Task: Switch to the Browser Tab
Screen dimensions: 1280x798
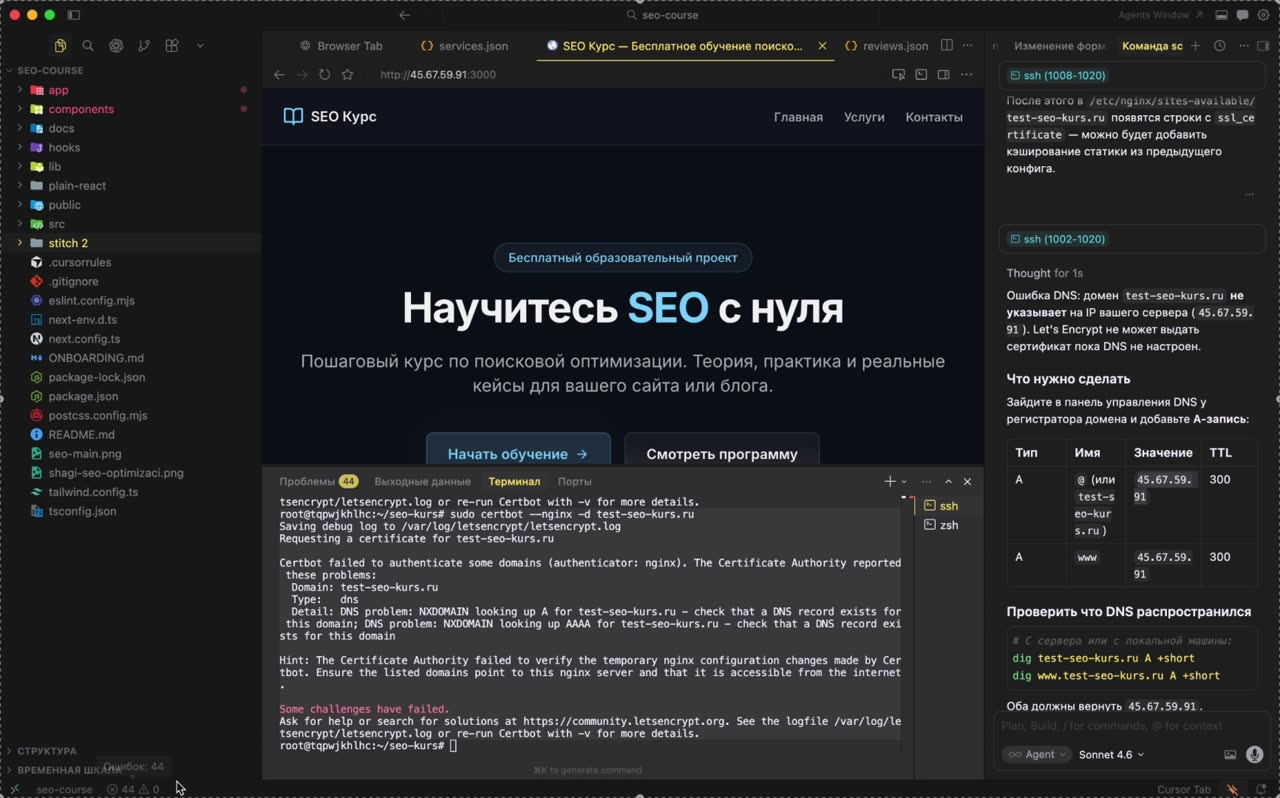Action: [341, 45]
